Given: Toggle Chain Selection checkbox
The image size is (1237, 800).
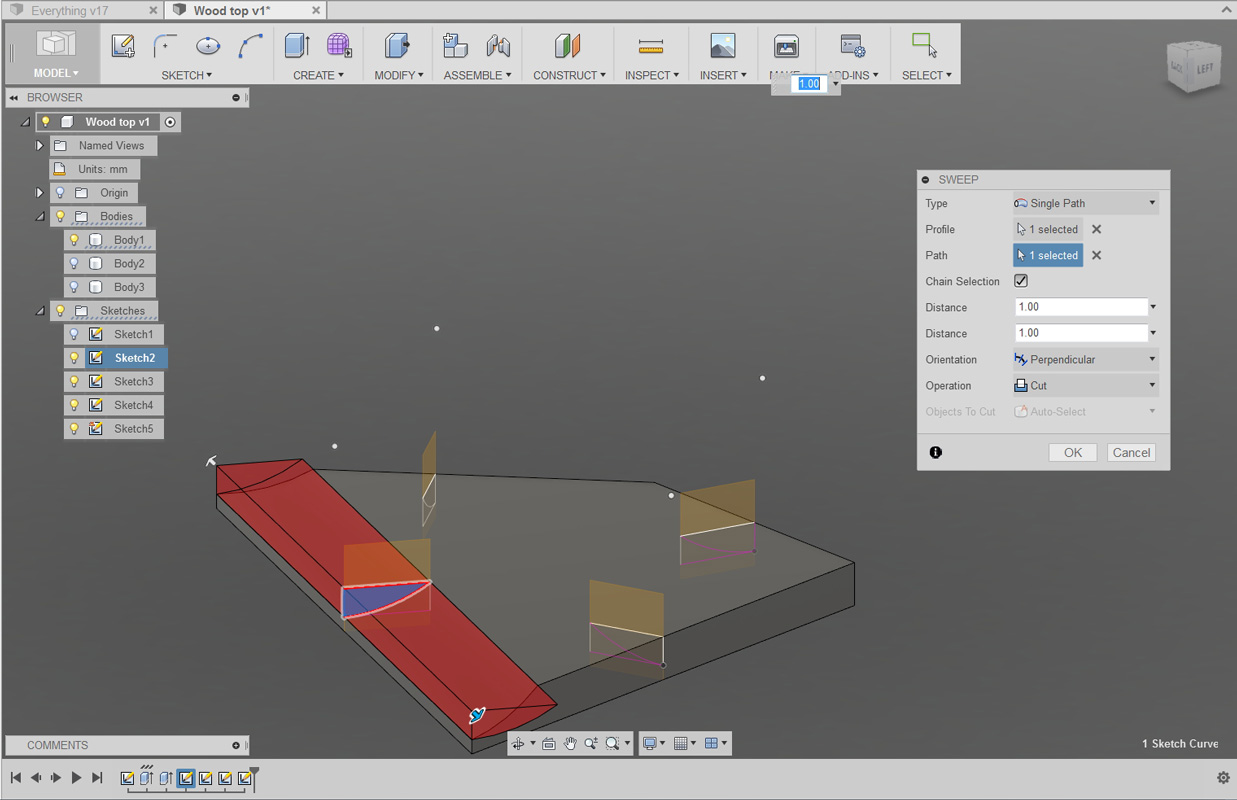Looking at the screenshot, I should pos(1021,281).
